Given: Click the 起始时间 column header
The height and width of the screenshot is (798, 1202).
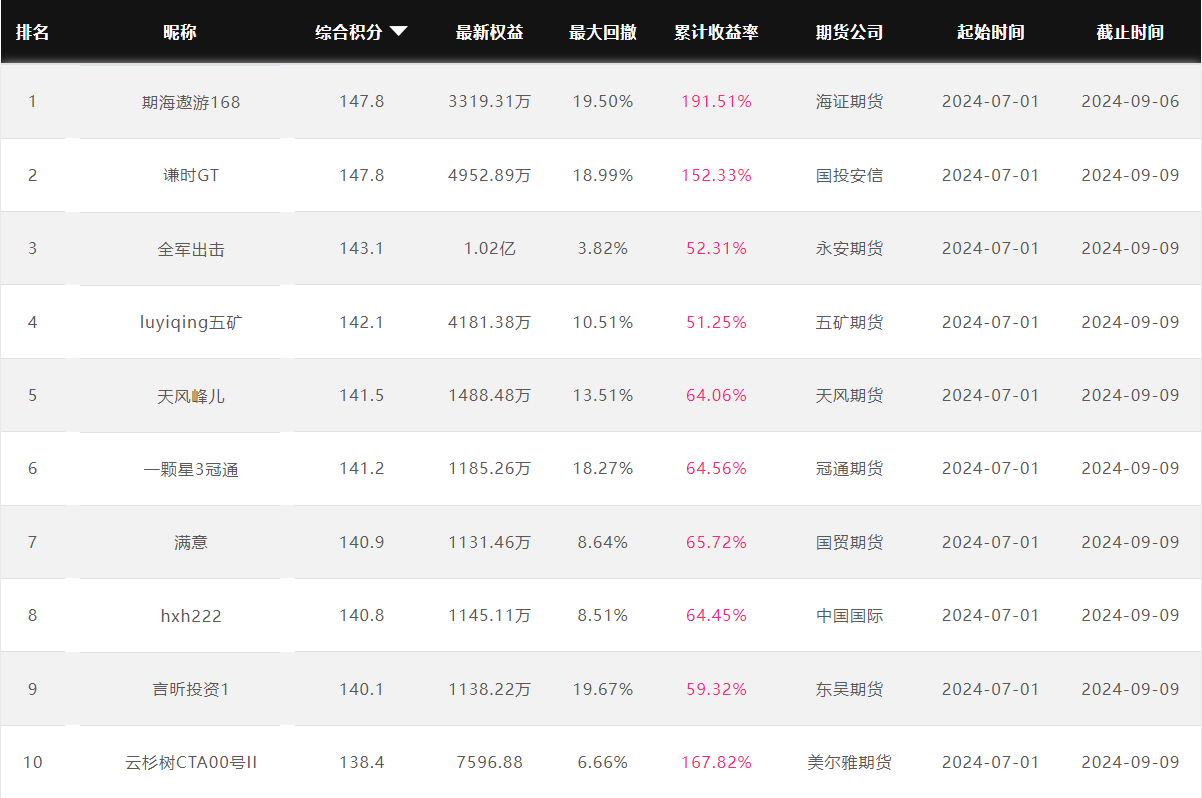Looking at the screenshot, I should pos(991,32).
